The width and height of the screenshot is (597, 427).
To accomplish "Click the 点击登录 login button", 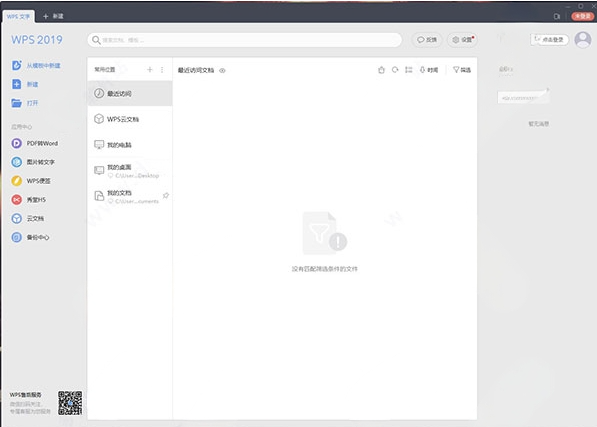I will pos(549,40).
